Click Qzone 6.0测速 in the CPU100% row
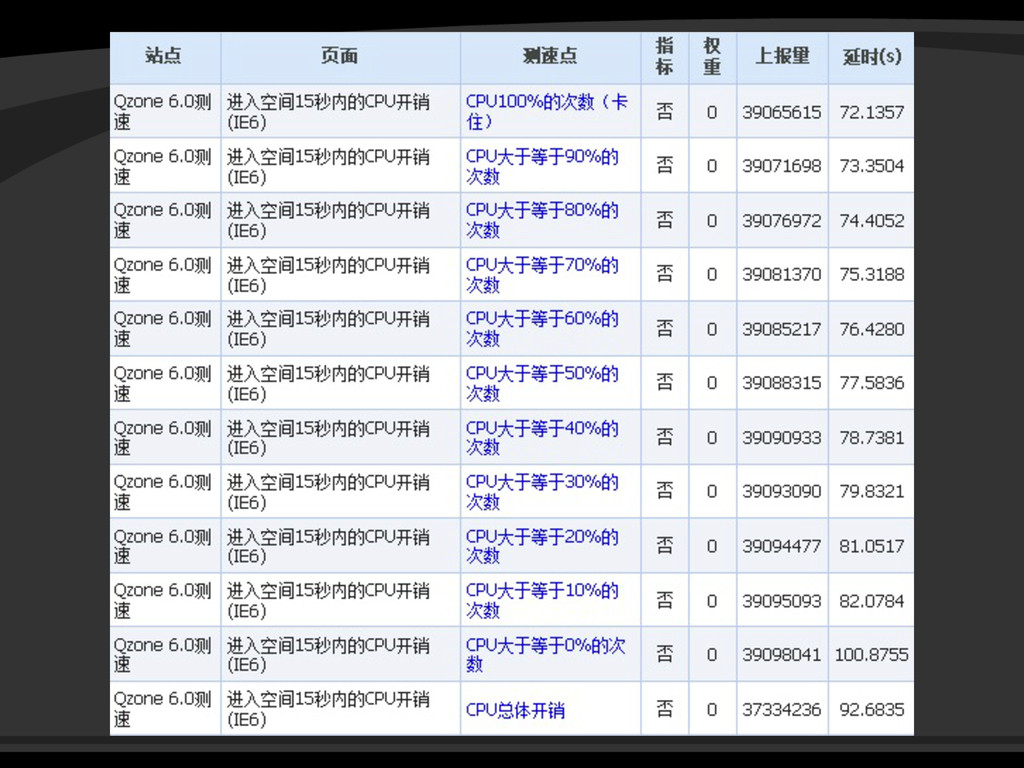The image size is (1024, 768). click(x=162, y=112)
